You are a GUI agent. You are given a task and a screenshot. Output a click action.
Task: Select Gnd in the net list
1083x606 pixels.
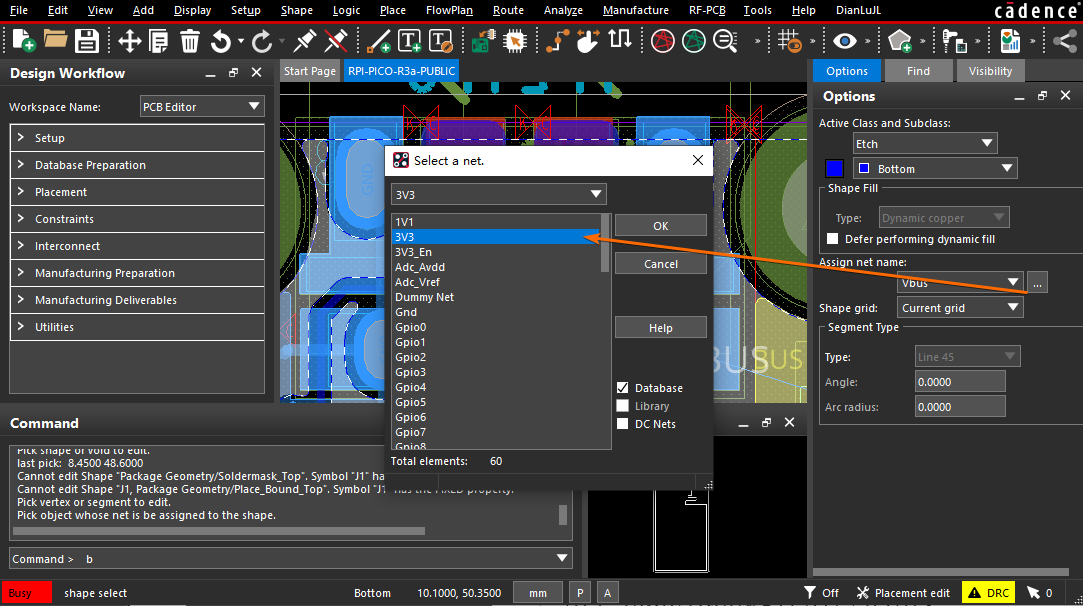tap(406, 312)
